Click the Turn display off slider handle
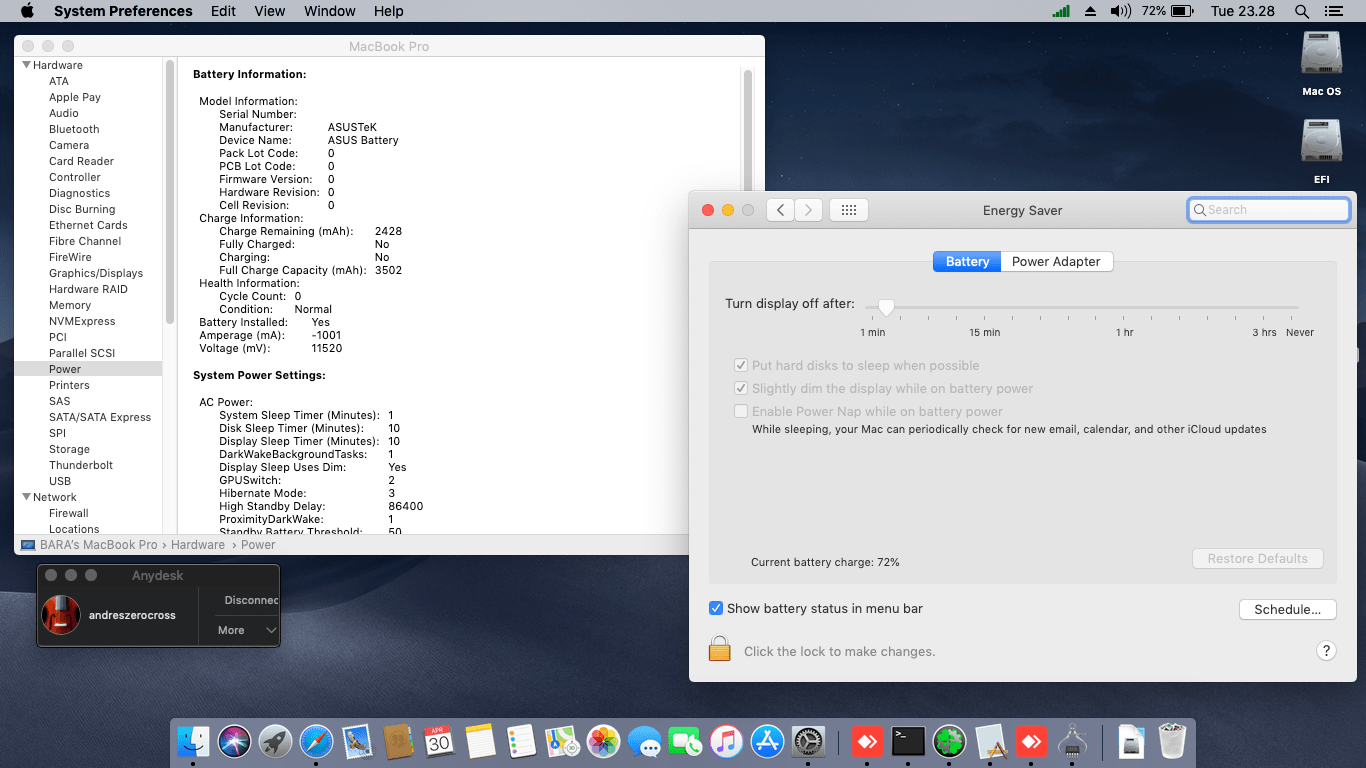Screen dimensions: 1366x768 [x=886, y=308]
